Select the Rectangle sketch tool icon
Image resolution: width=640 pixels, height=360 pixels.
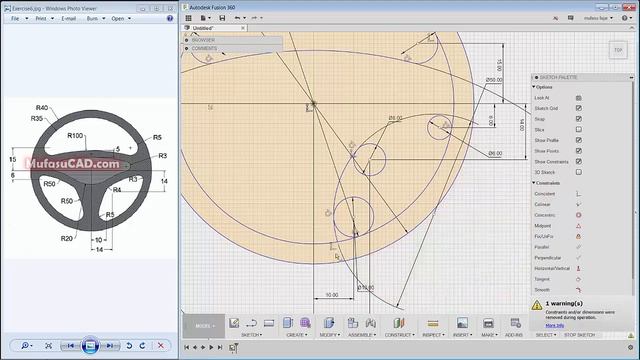tap(269, 323)
